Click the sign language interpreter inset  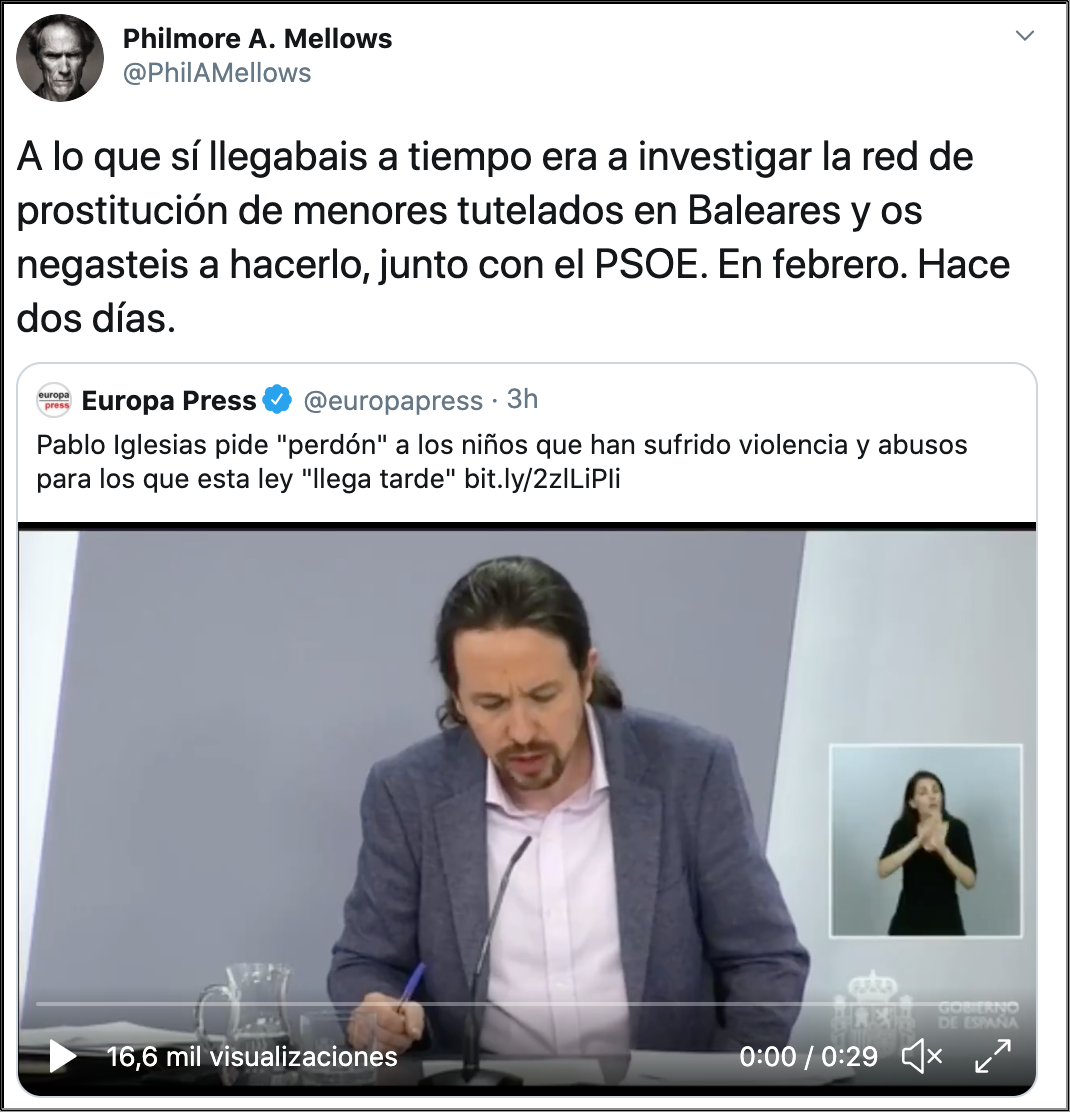(x=926, y=841)
